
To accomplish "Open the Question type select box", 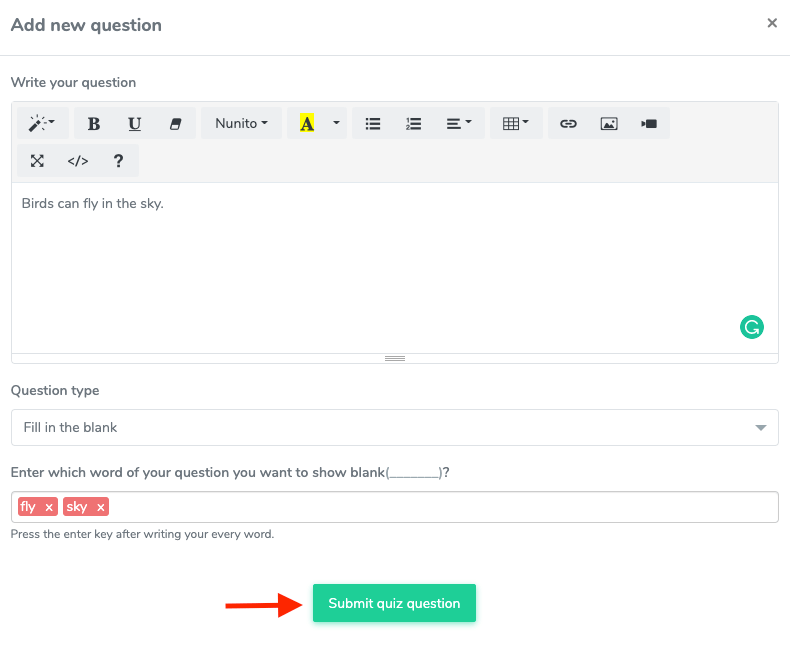I will (394, 427).
